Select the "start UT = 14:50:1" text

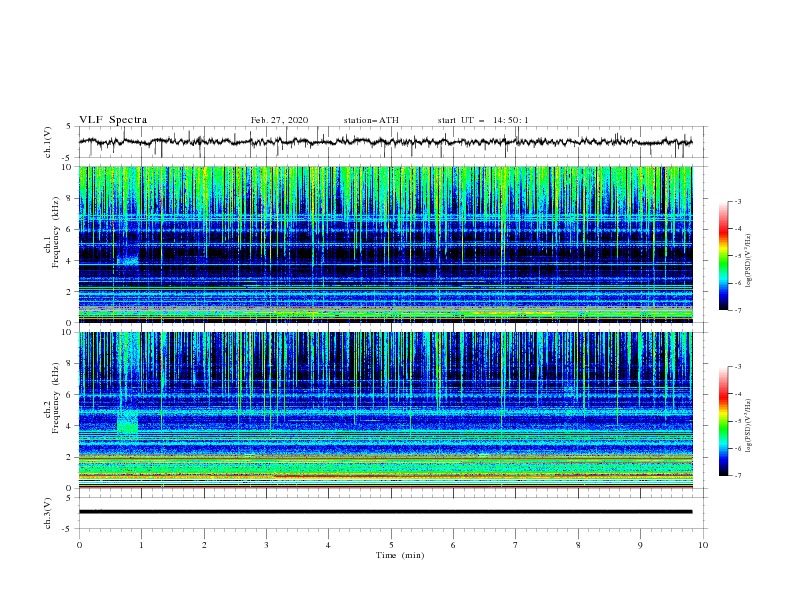click(x=483, y=120)
